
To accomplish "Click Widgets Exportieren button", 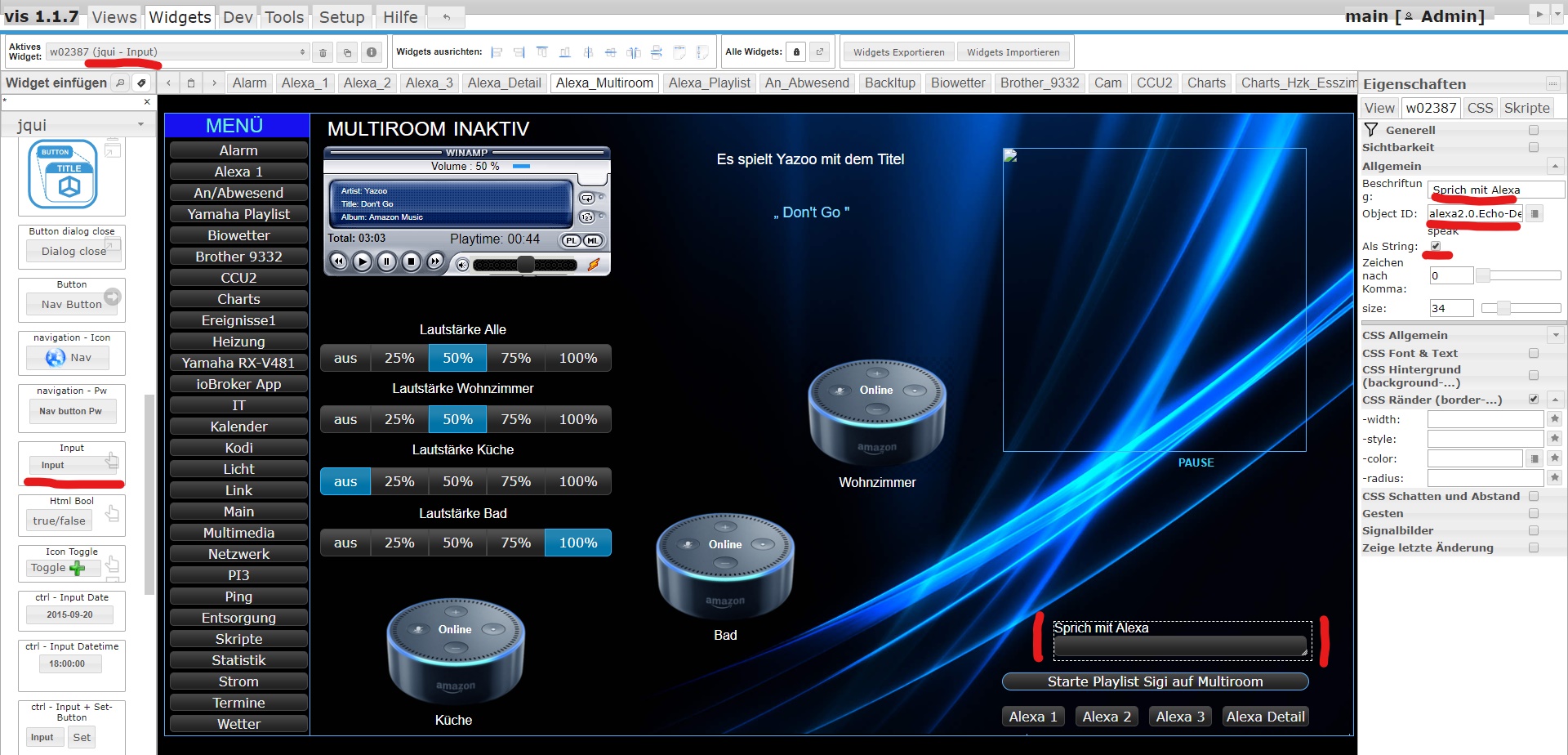I will pyautogui.click(x=898, y=52).
